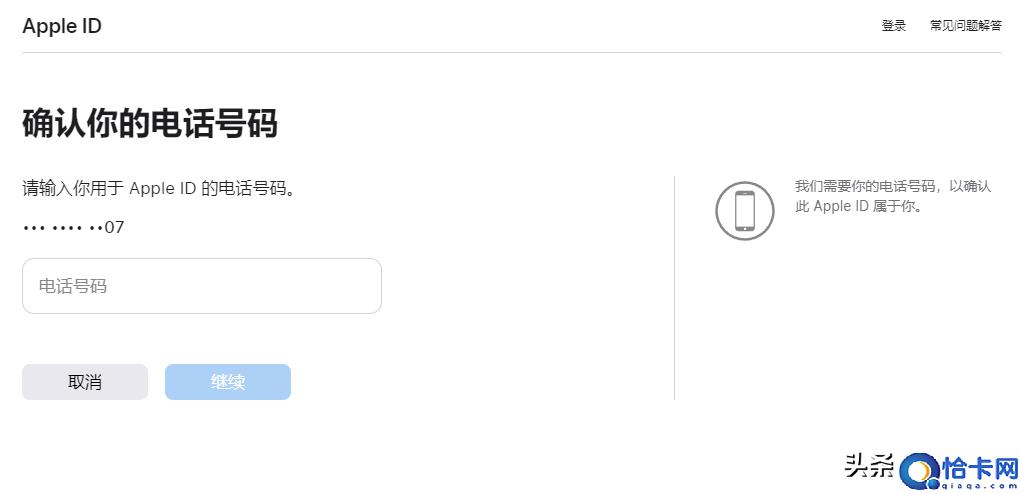Click the Apple ID title in header
This screenshot has height=494, width=1021.
pyautogui.click(x=62, y=26)
